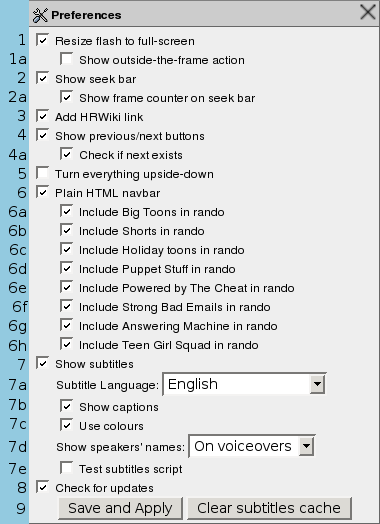Click the Save and Apply button
This screenshot has height=524, width=380.
pos(120,508)
